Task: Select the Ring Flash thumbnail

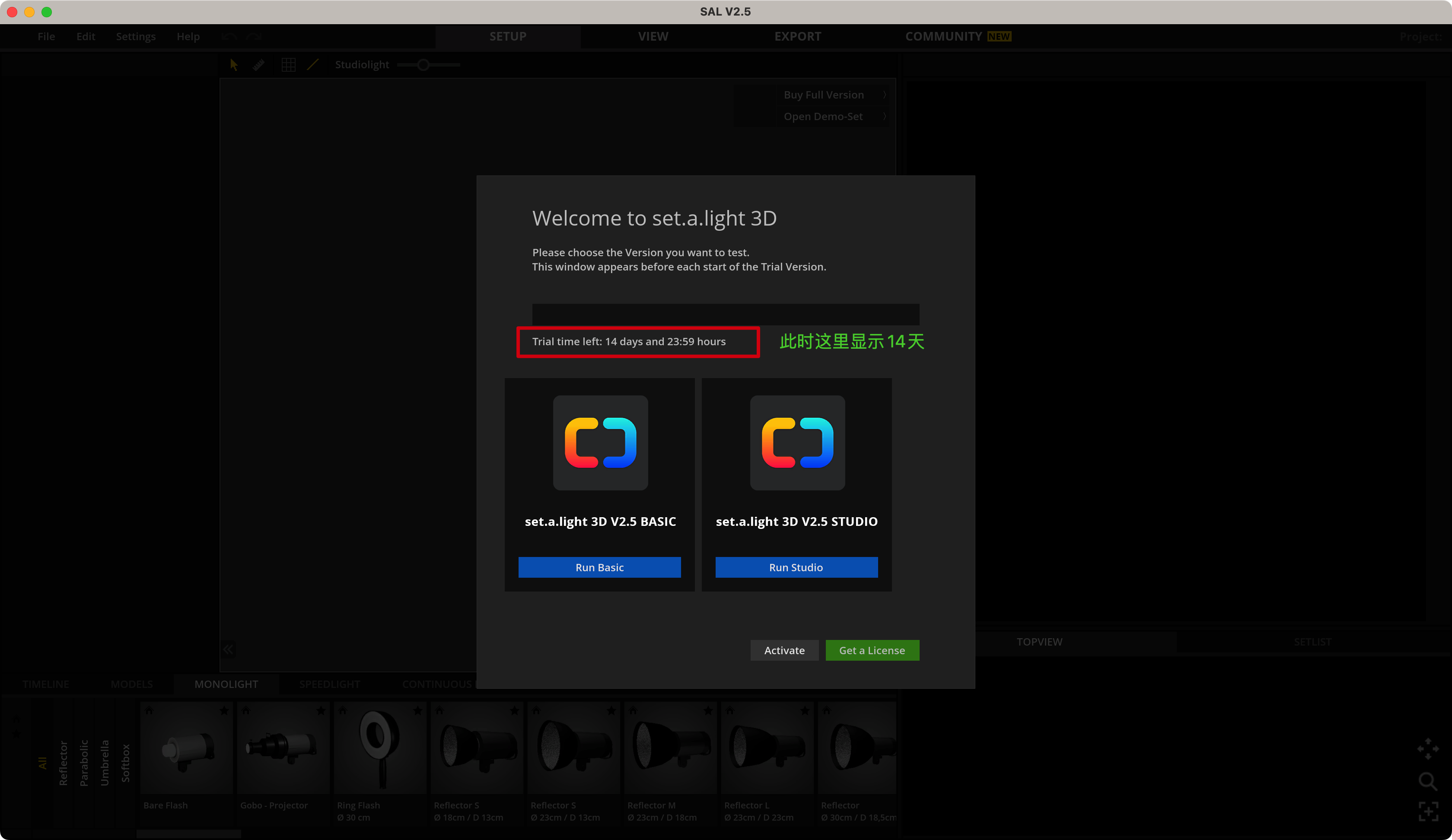Action: (380, 748)
